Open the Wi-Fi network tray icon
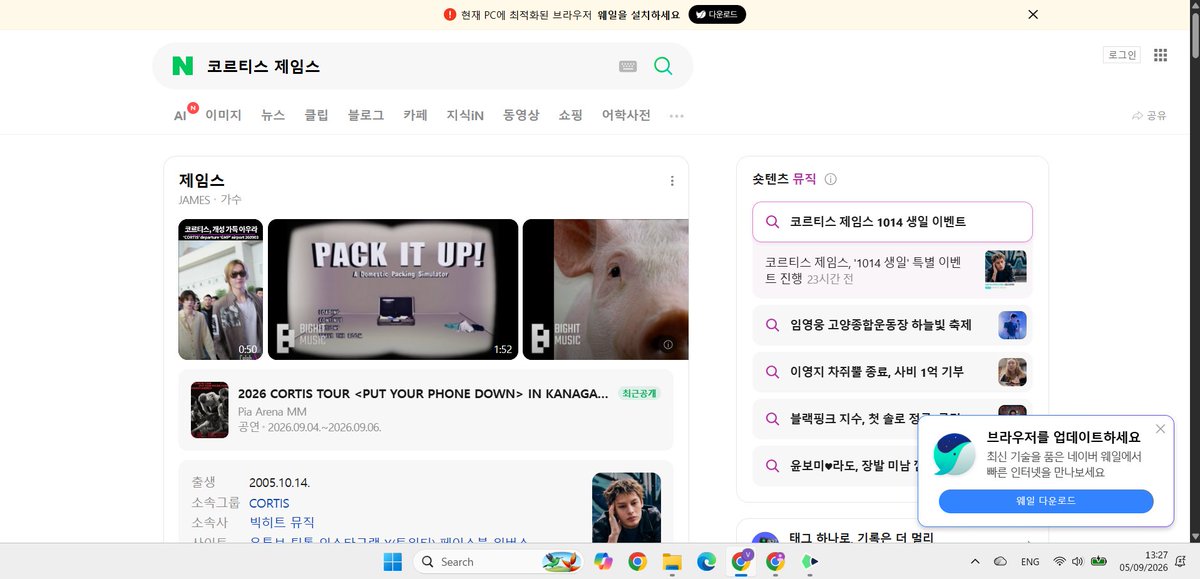Image resolution: width=1200 pixels, height=579 pixels. coord(1060,562)
